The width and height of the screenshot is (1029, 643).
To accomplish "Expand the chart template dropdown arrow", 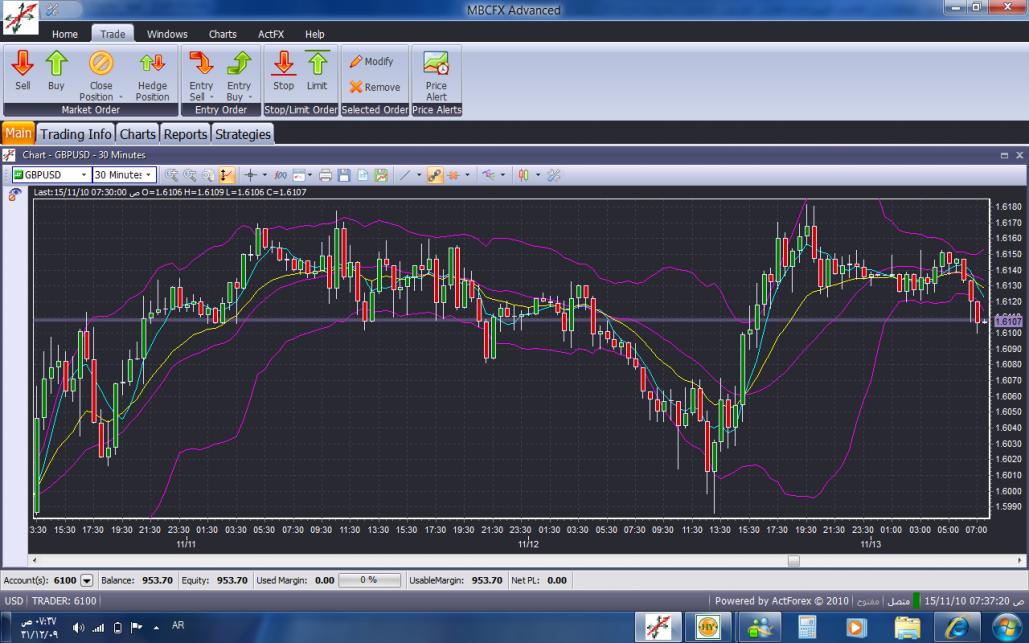I will point(310,175).
